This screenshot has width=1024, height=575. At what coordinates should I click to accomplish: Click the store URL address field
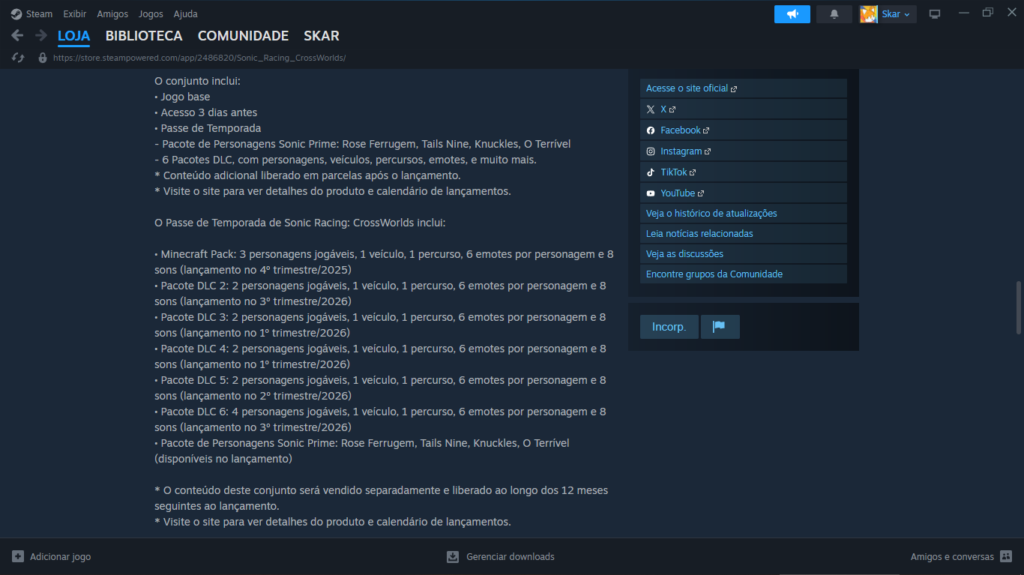pos(200,58)
